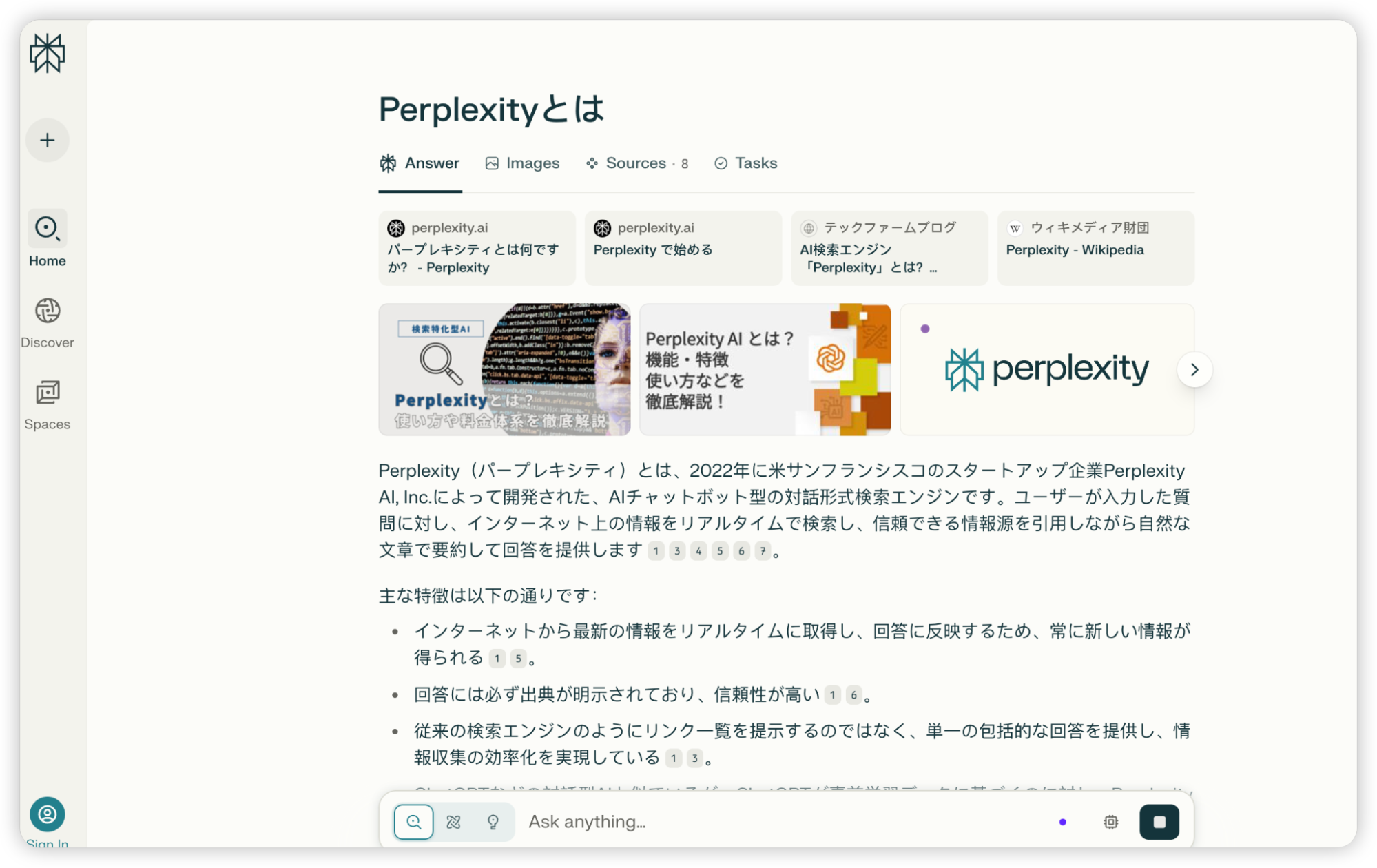The width and height of the screenshot is (1377, 868).
Task: Open the perplexity logo image thumbnail
Action: [x=1046, y=370]
